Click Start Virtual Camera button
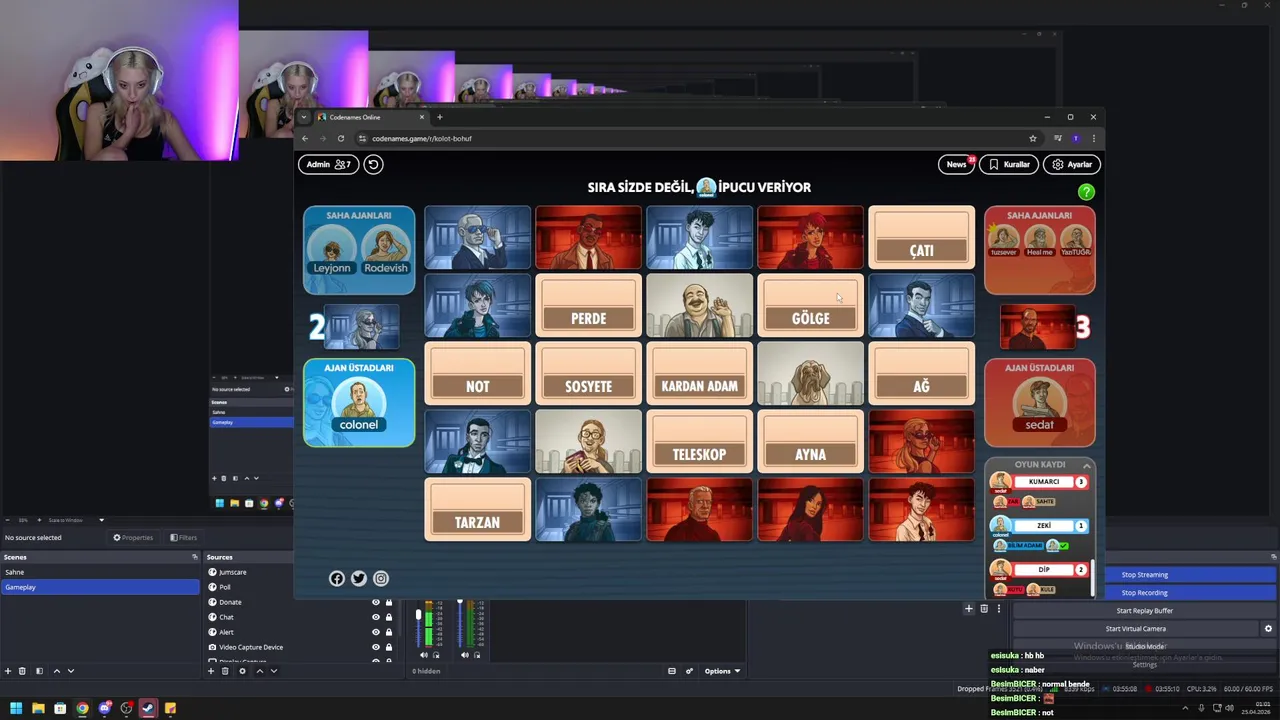The height and width of the screenshot is (720, 1280). [x=1135, y=629]
